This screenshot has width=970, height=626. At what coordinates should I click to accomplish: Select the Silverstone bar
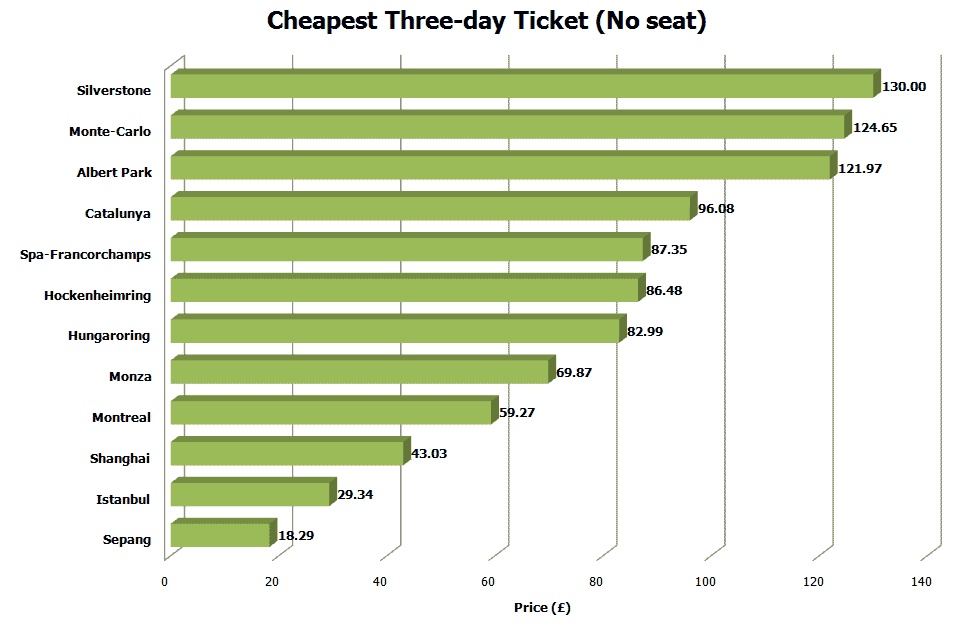(520, 86)
